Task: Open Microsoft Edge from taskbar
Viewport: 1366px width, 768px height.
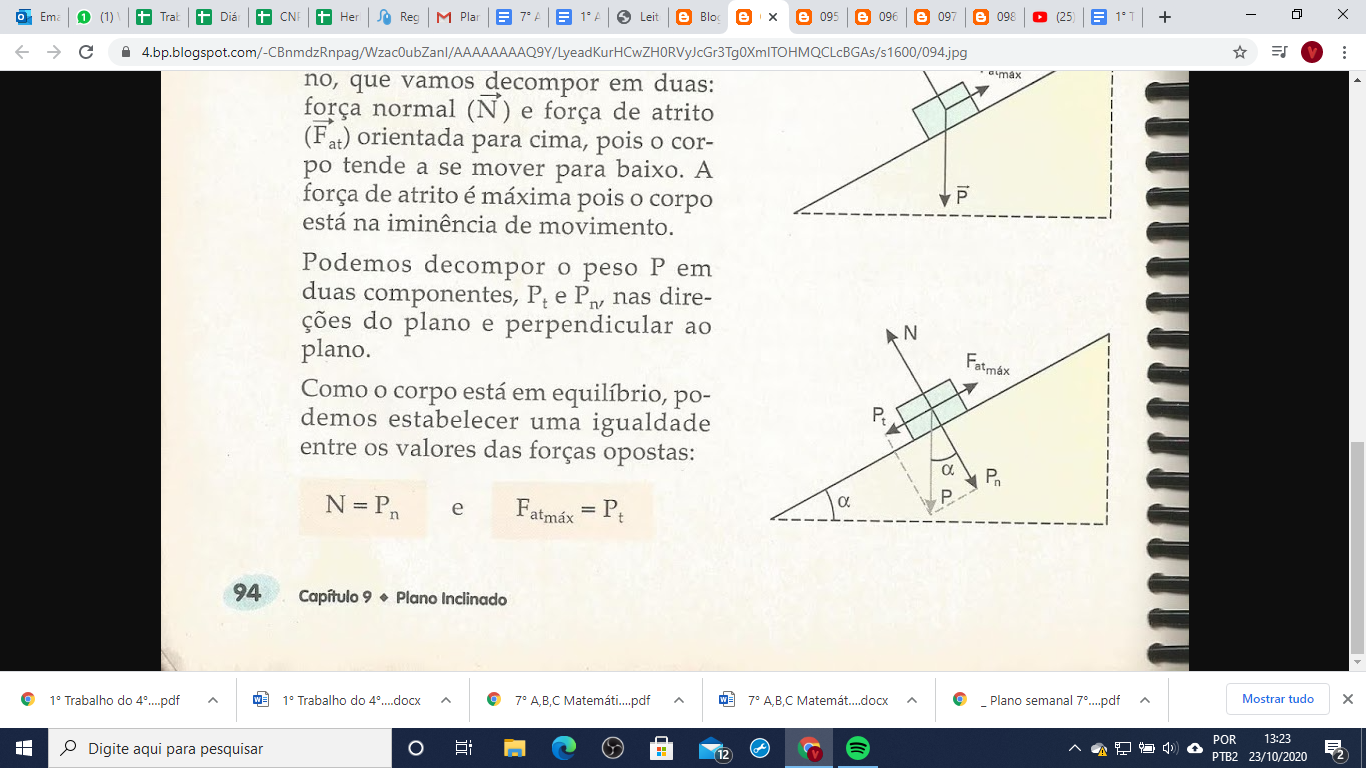Action: (563, 748)
